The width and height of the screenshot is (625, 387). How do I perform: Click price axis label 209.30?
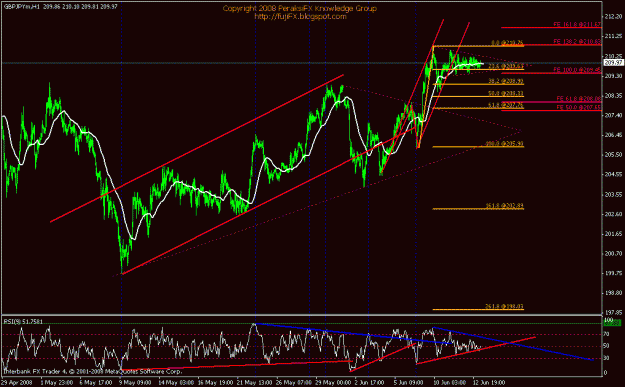[614, 76]
